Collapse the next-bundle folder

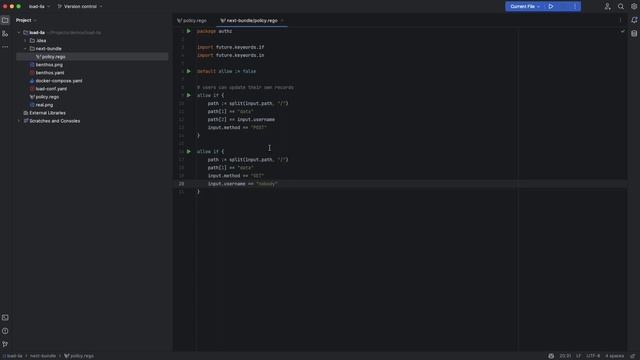[25, 49]
